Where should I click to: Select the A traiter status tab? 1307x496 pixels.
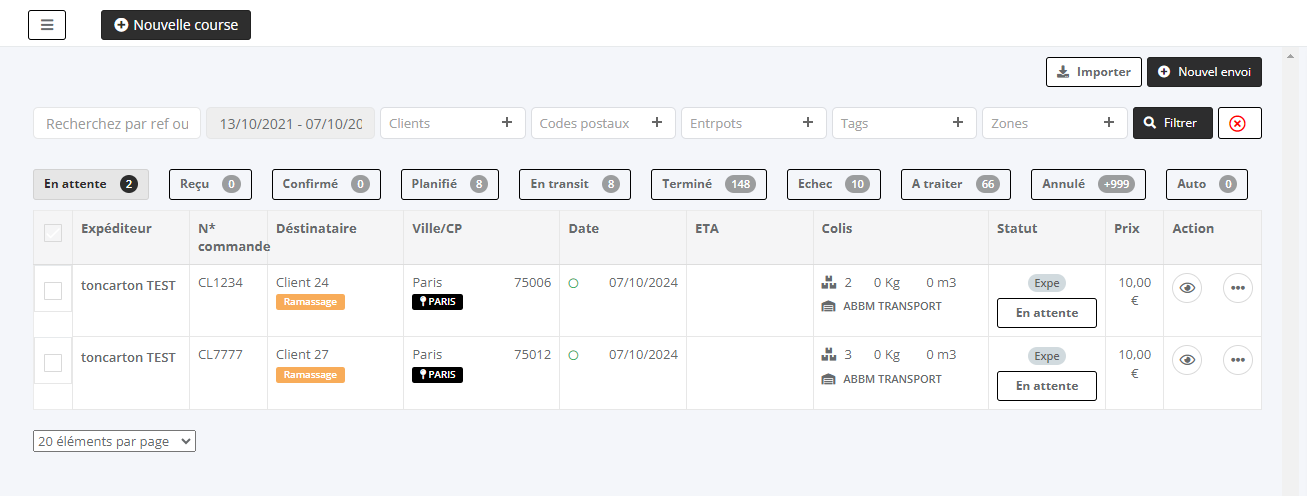tap(956, 184)
